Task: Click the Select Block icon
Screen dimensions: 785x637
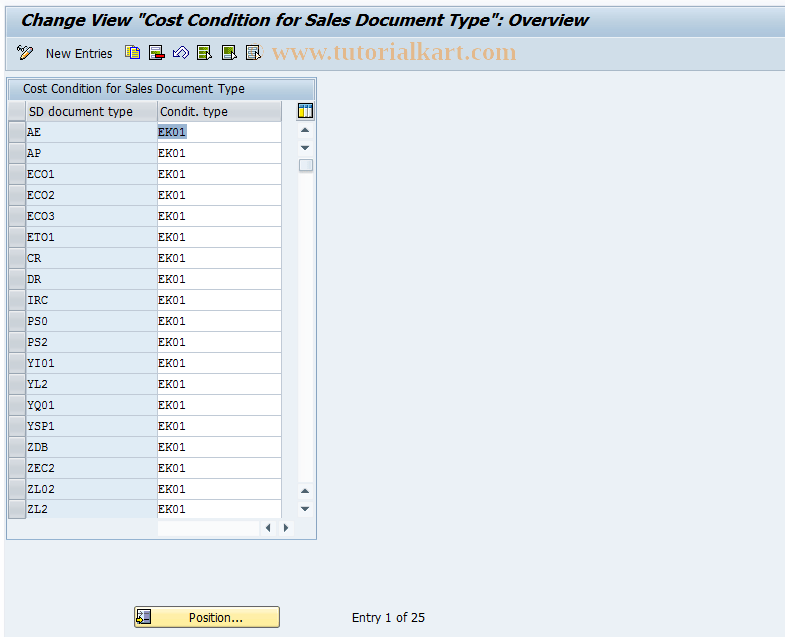Action: tap(229, 53)
